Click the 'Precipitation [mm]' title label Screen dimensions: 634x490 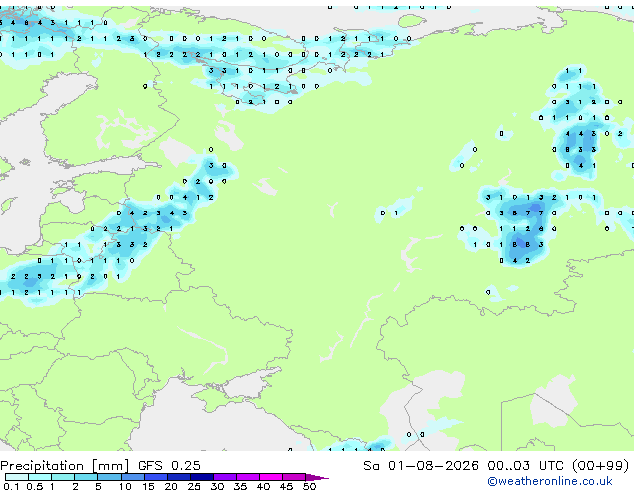[x=65, y=466]
